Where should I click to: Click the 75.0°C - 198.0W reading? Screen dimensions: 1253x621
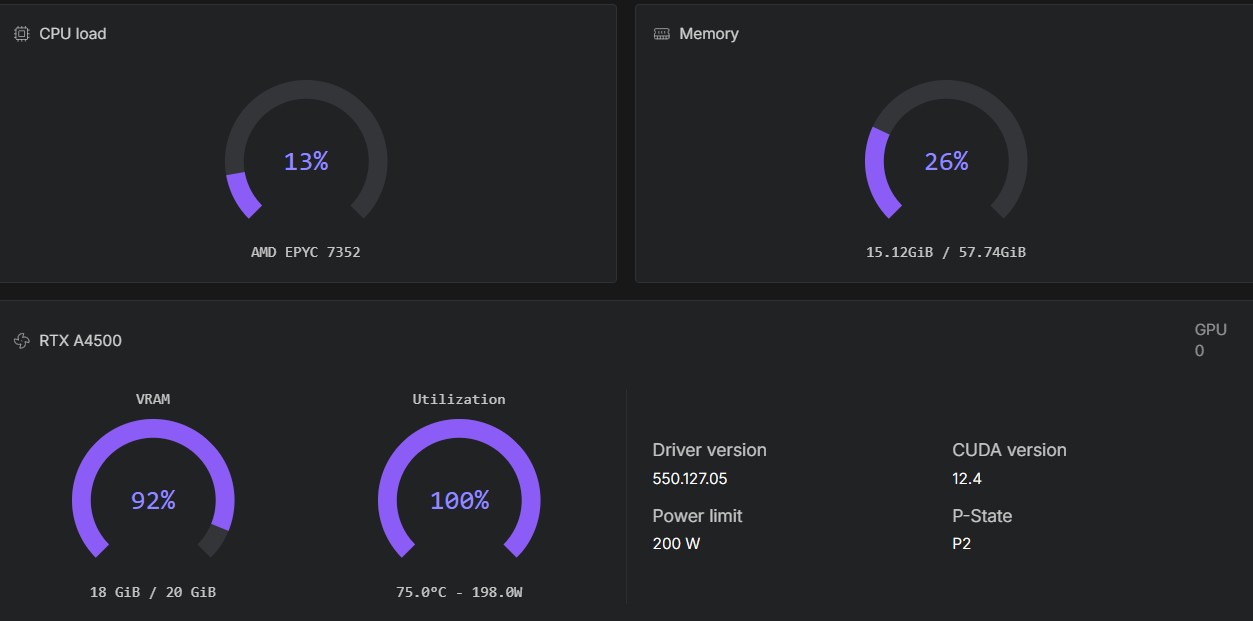coord(459,592)
